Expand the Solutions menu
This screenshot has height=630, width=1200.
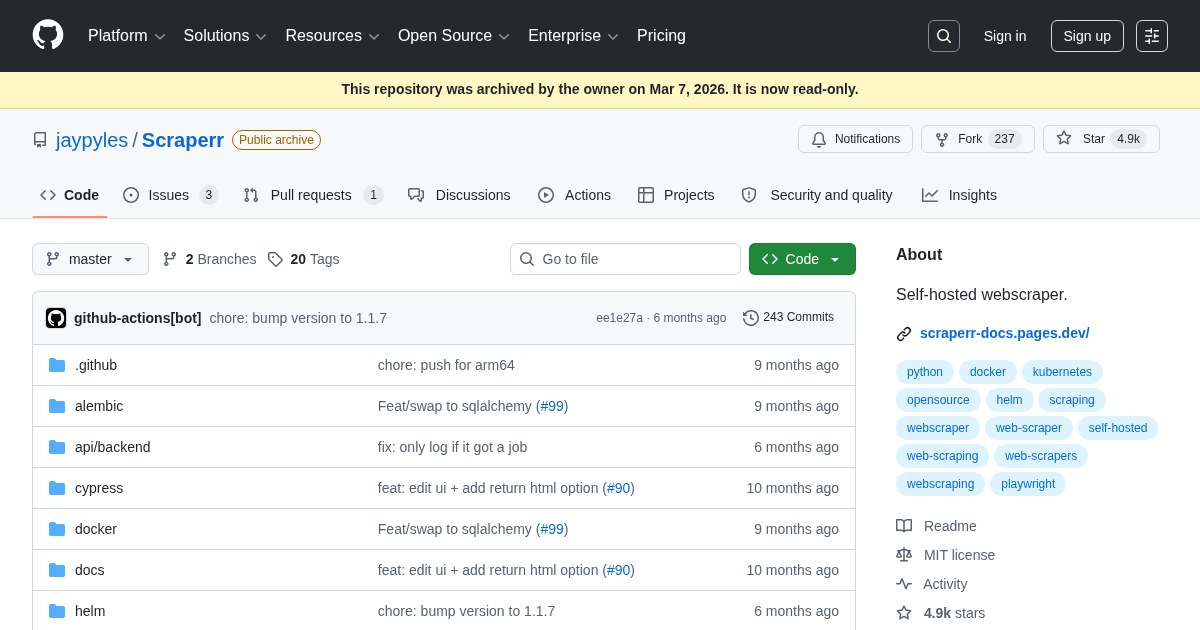[225, 36]
